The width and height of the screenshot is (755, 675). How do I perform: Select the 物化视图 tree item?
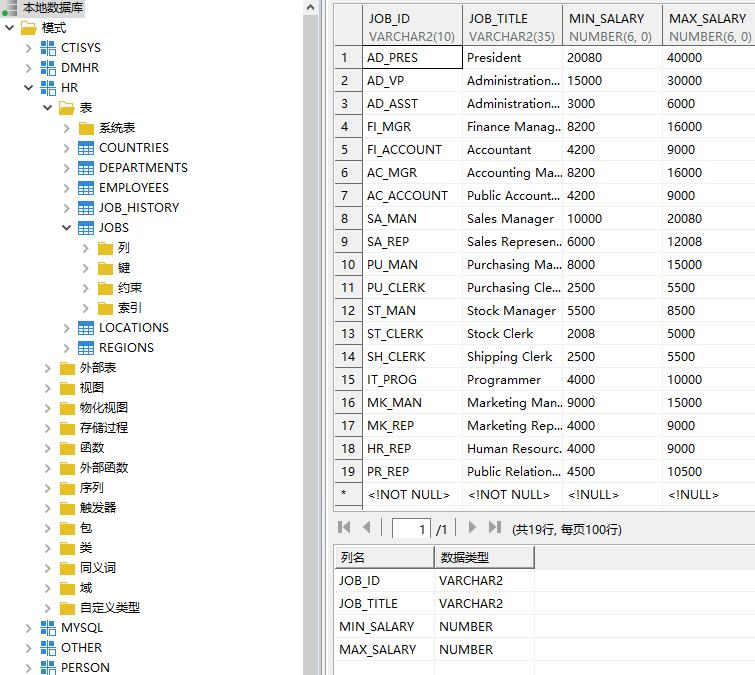(104, 408)
